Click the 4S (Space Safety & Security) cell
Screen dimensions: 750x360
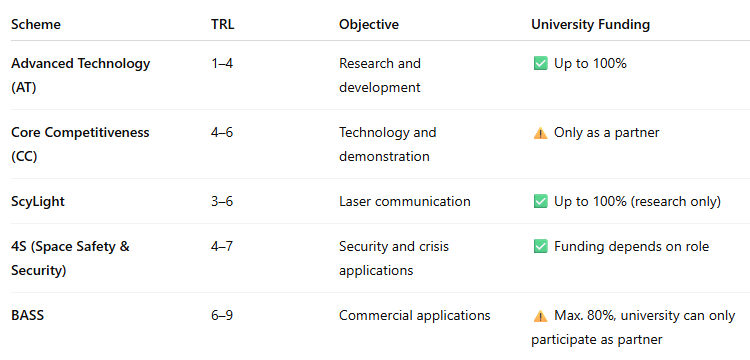click(70, 259)
